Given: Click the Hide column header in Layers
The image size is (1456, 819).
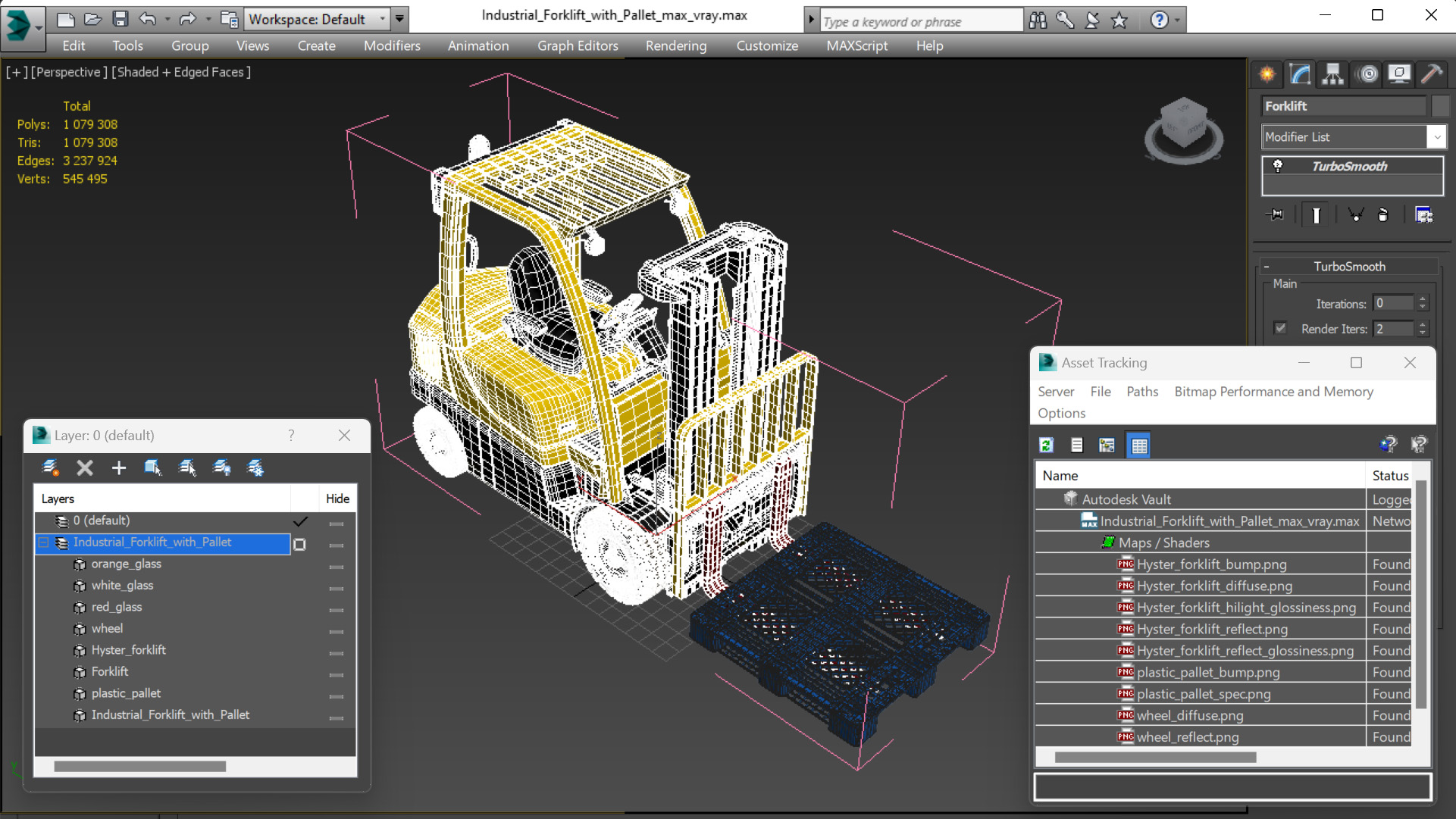Looking at the screenshot, I should [337, 499].
